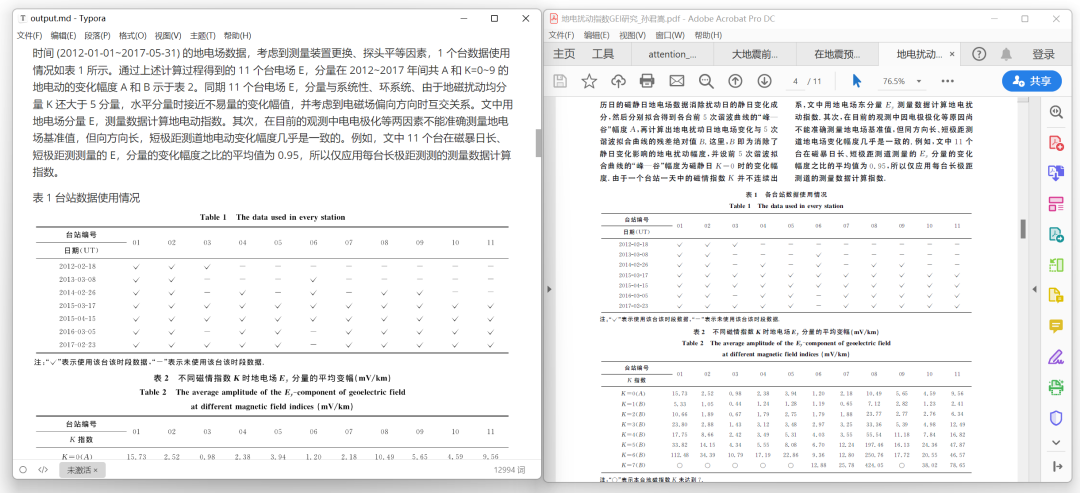Select the 地电扰动... document tab
This screenshot has height=493, width=1080.
(x=920, y=54)
